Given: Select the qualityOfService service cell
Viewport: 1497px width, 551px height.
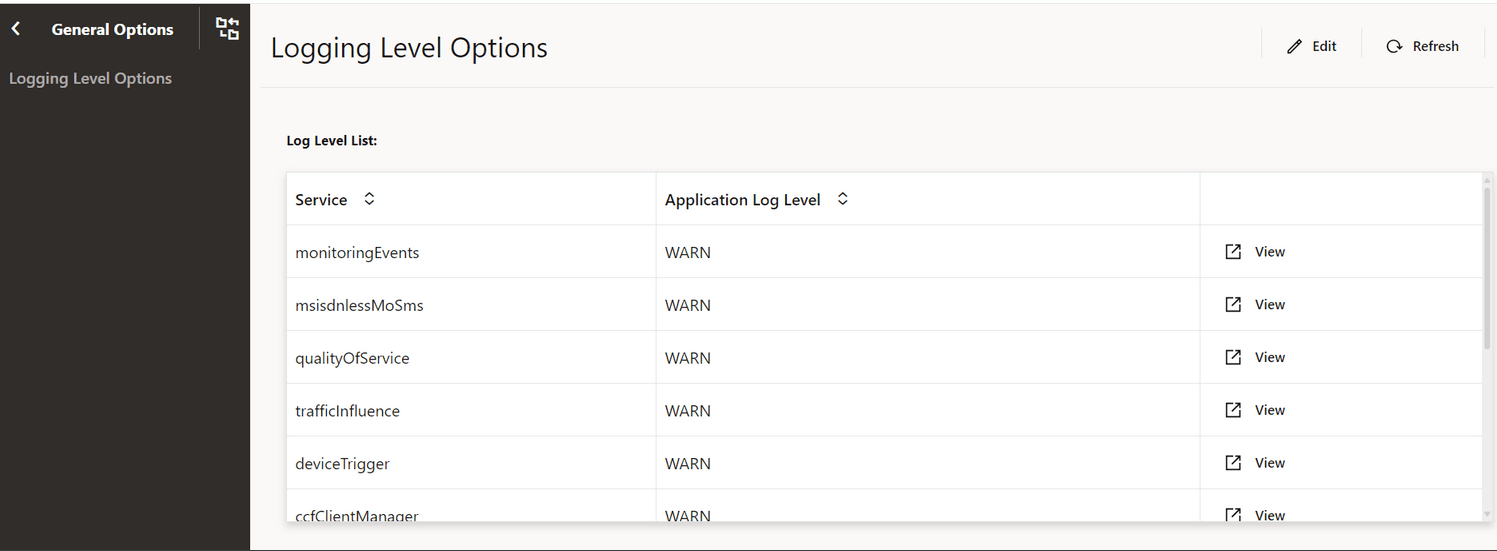Looking at the screenshot, I should [471, 358].
